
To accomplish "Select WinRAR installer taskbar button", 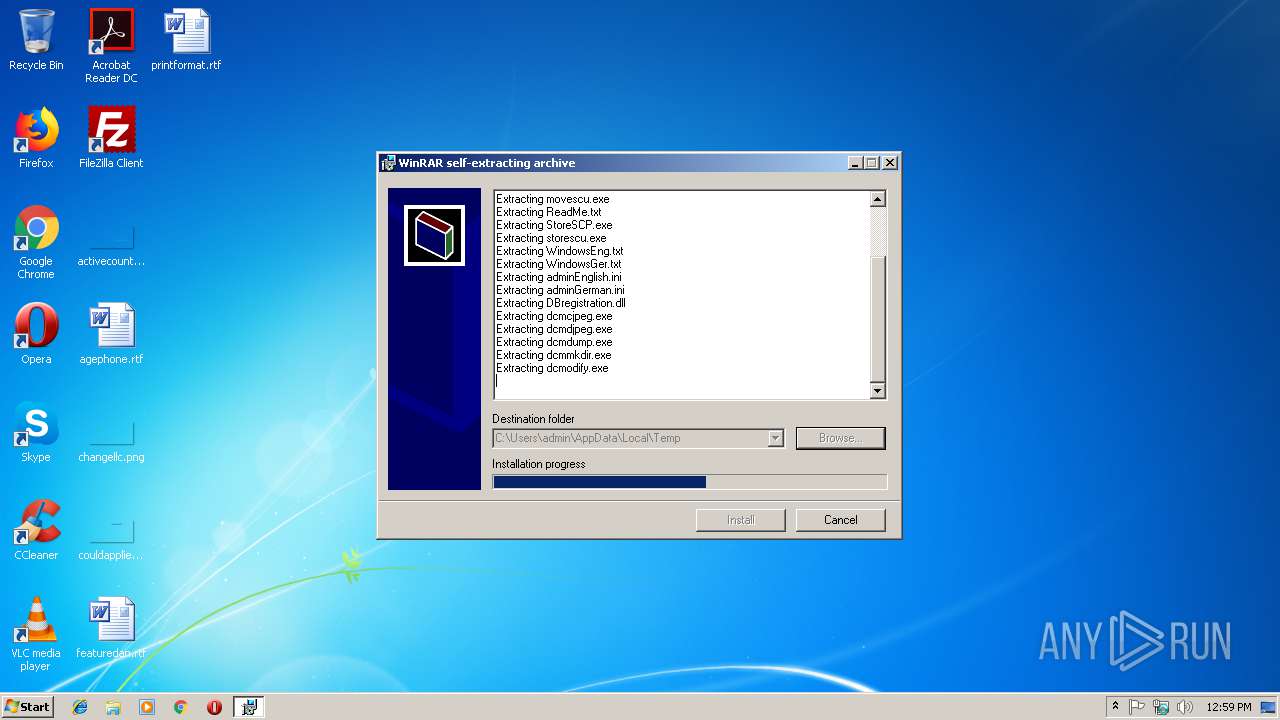I will click(x=249, y=707).
